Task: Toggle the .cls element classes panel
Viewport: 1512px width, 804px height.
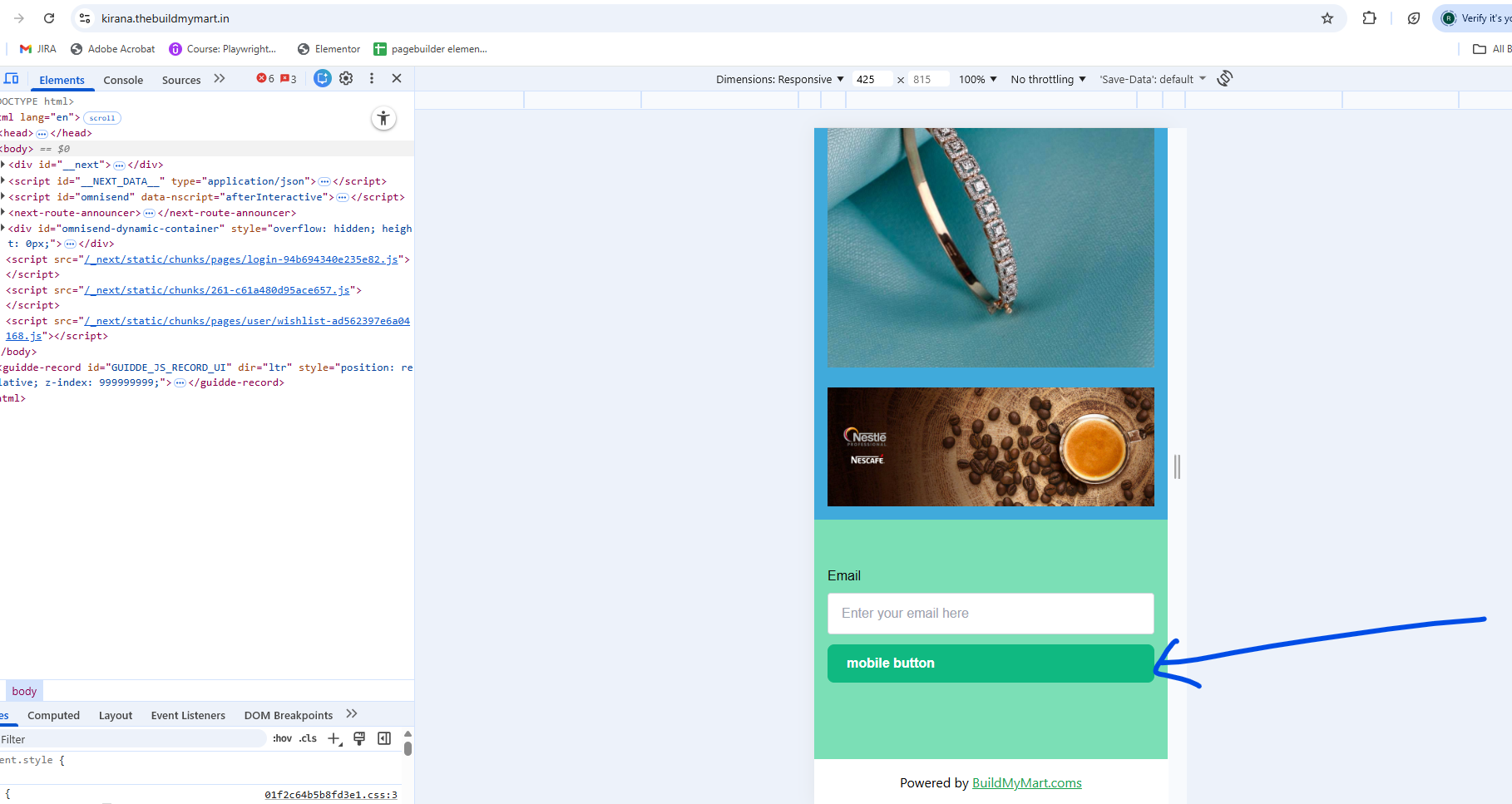Action: (308, 738)
